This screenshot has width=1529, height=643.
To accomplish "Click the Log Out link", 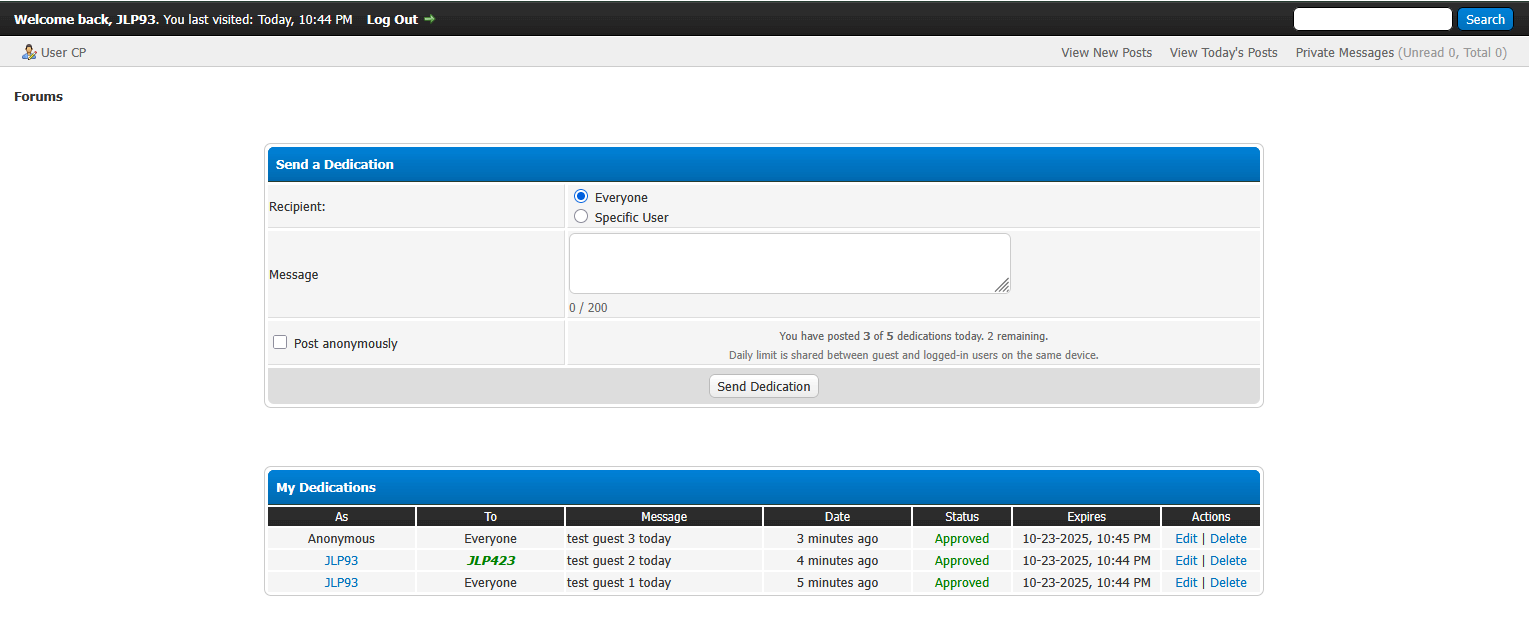I will (x=392, y=20).
